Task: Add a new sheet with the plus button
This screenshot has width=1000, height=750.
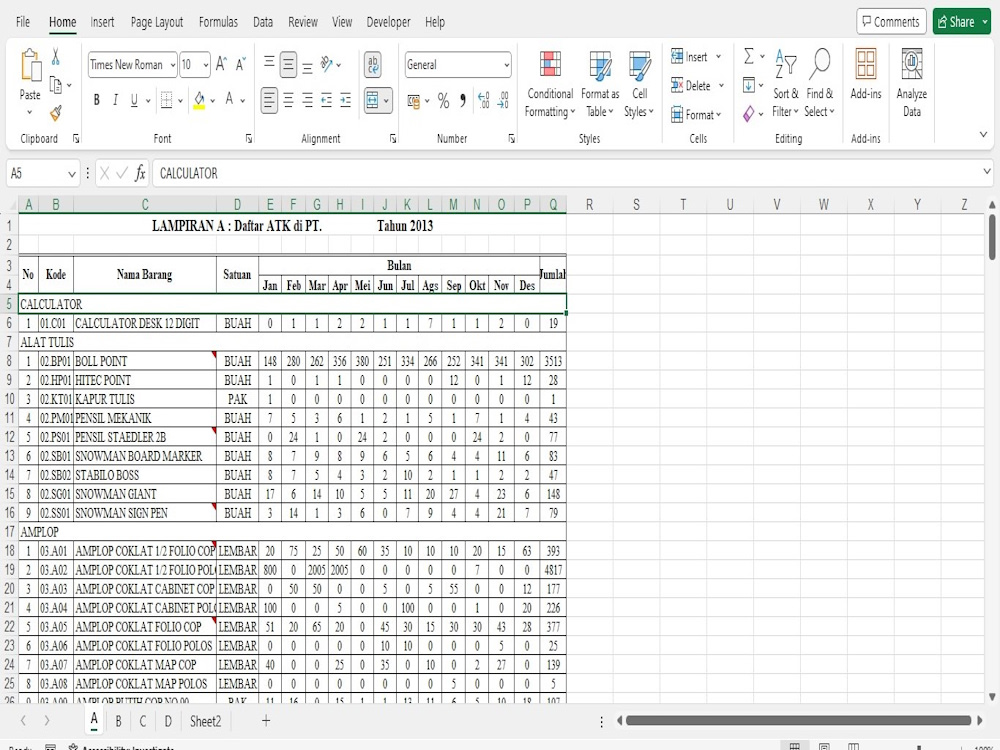Action: click(266, 721)
